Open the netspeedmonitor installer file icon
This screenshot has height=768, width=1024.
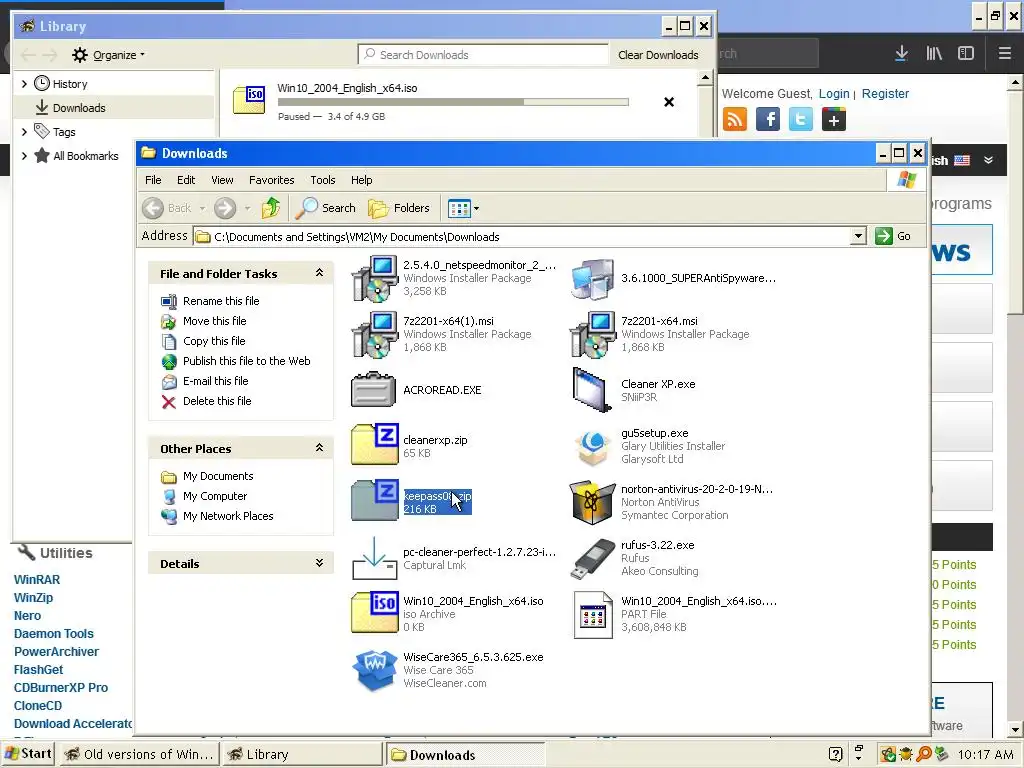coord(374,279)
